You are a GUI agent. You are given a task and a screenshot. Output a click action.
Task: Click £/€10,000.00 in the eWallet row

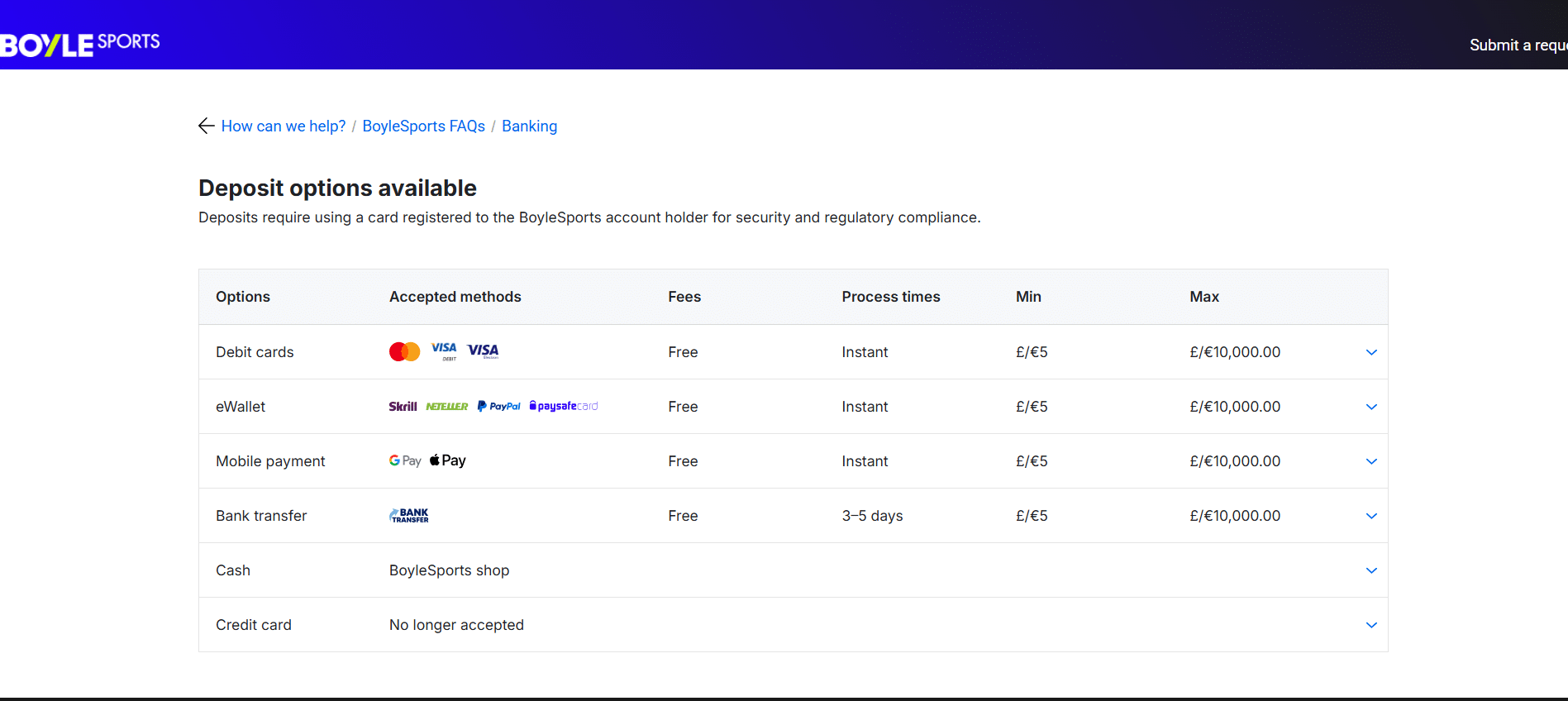pos(1235,407)
